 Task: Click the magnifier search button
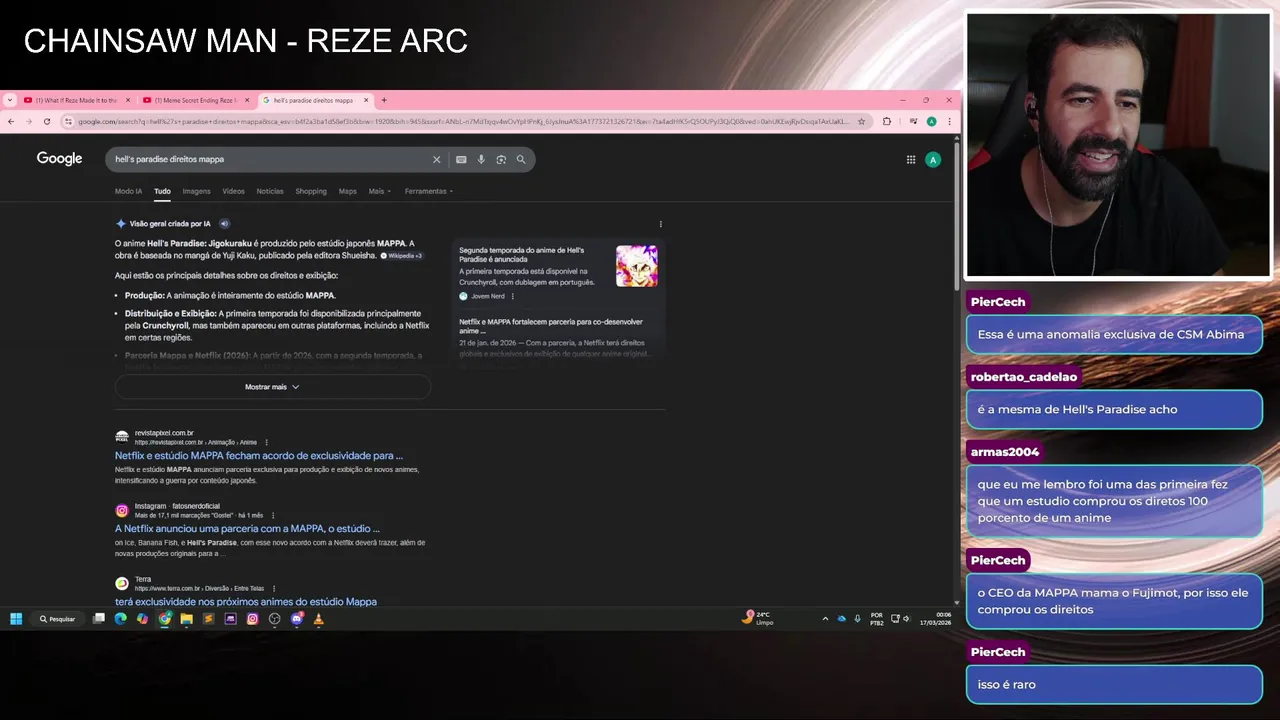[521, 159]
